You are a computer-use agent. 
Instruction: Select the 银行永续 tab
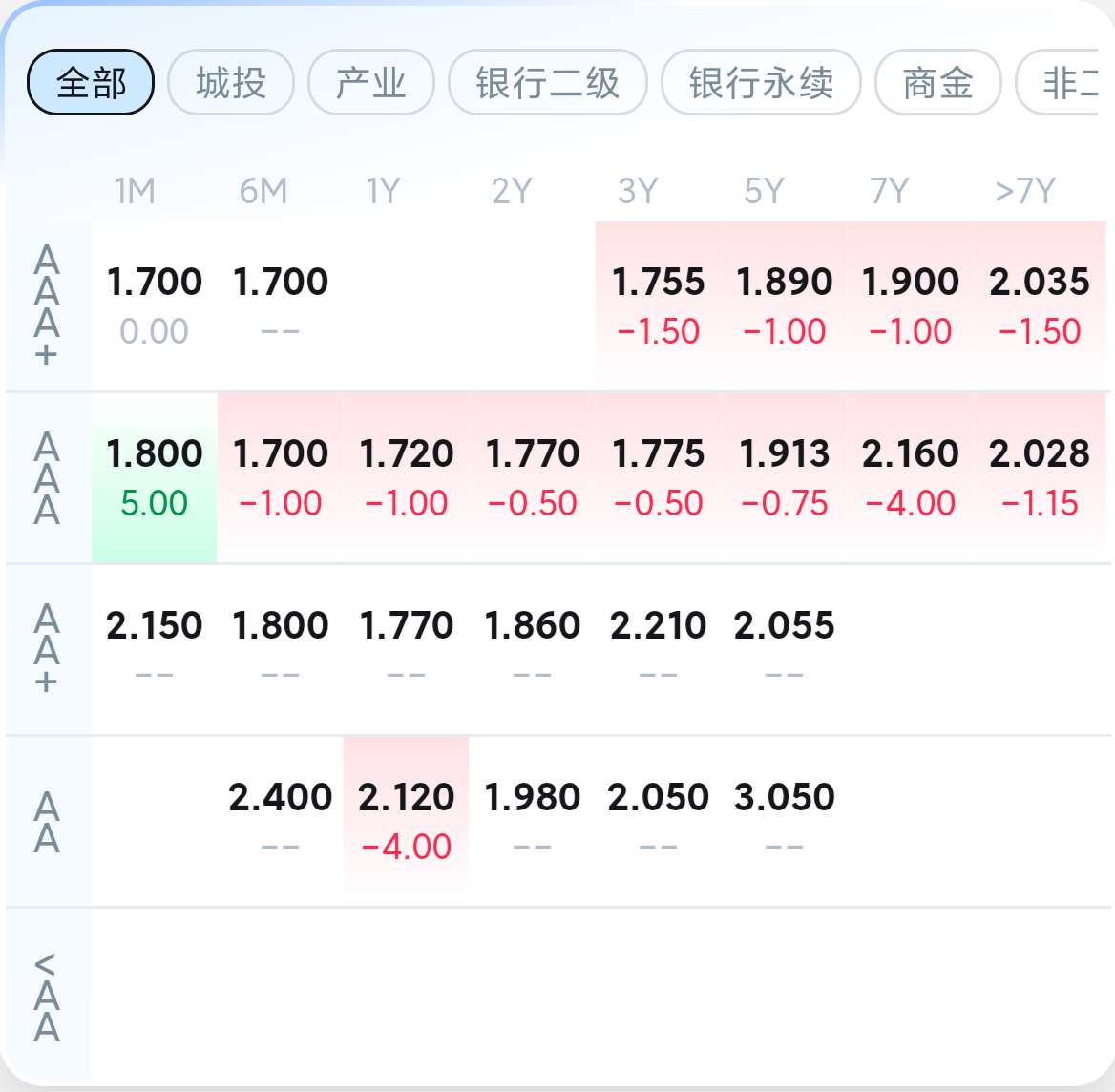pyautogui.click(x=761, y=82)
